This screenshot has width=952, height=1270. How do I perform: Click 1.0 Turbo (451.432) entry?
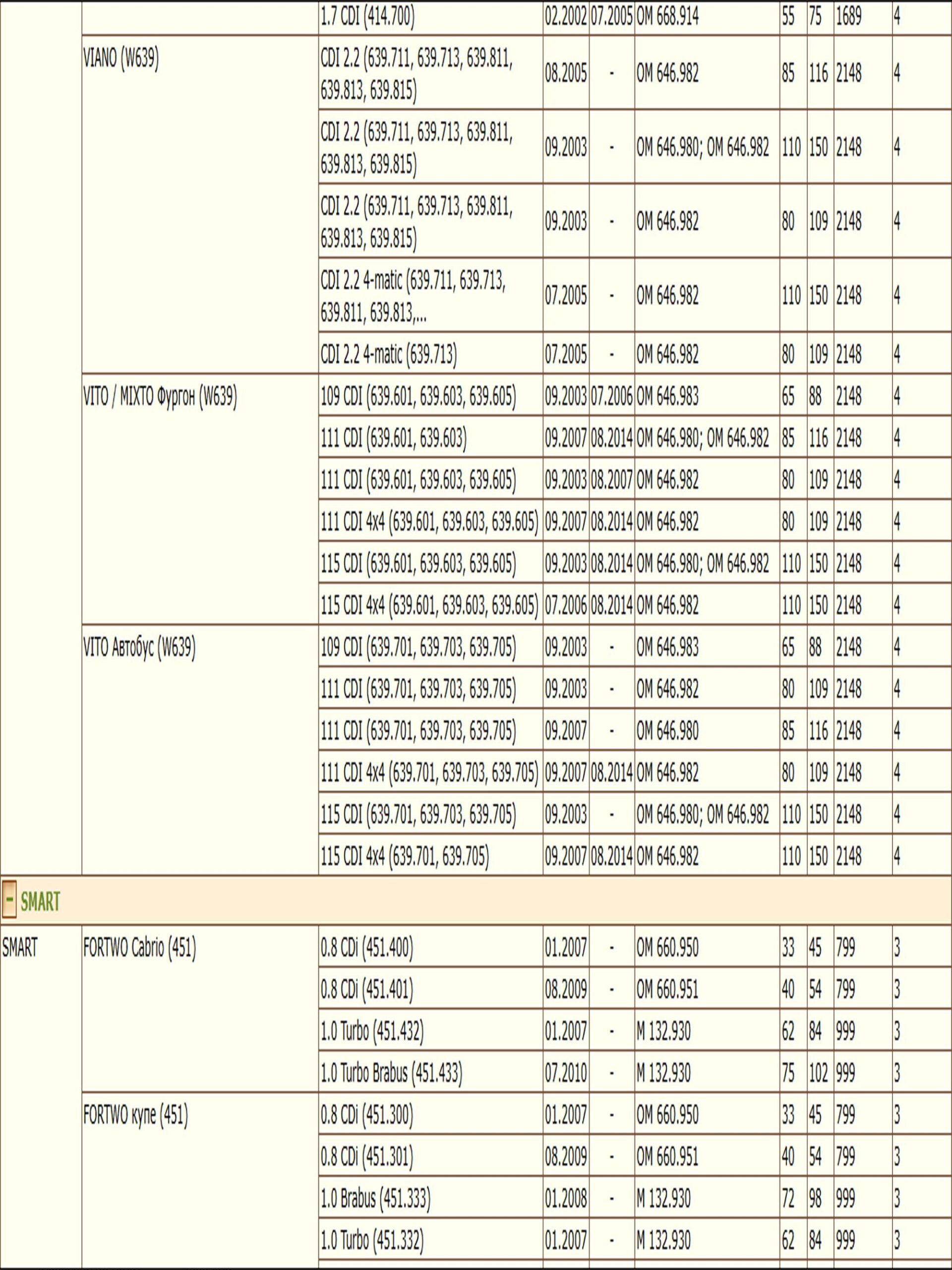(x=372, y=1032)
